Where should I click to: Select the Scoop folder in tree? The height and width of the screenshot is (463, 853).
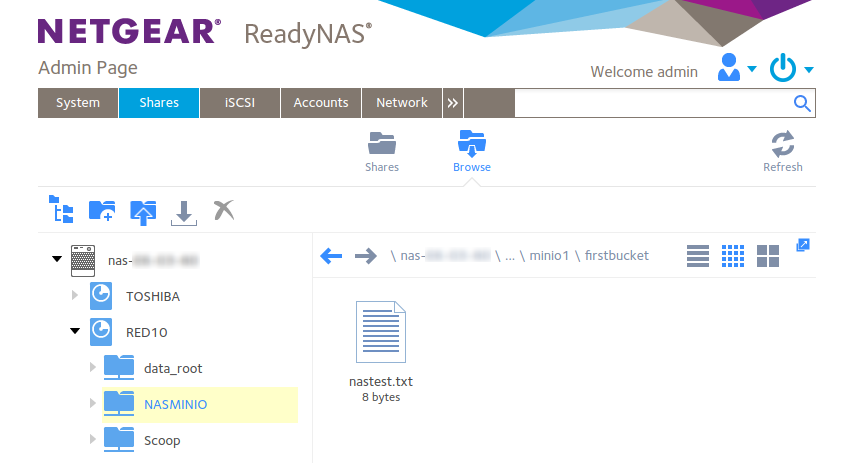point(162,440)
